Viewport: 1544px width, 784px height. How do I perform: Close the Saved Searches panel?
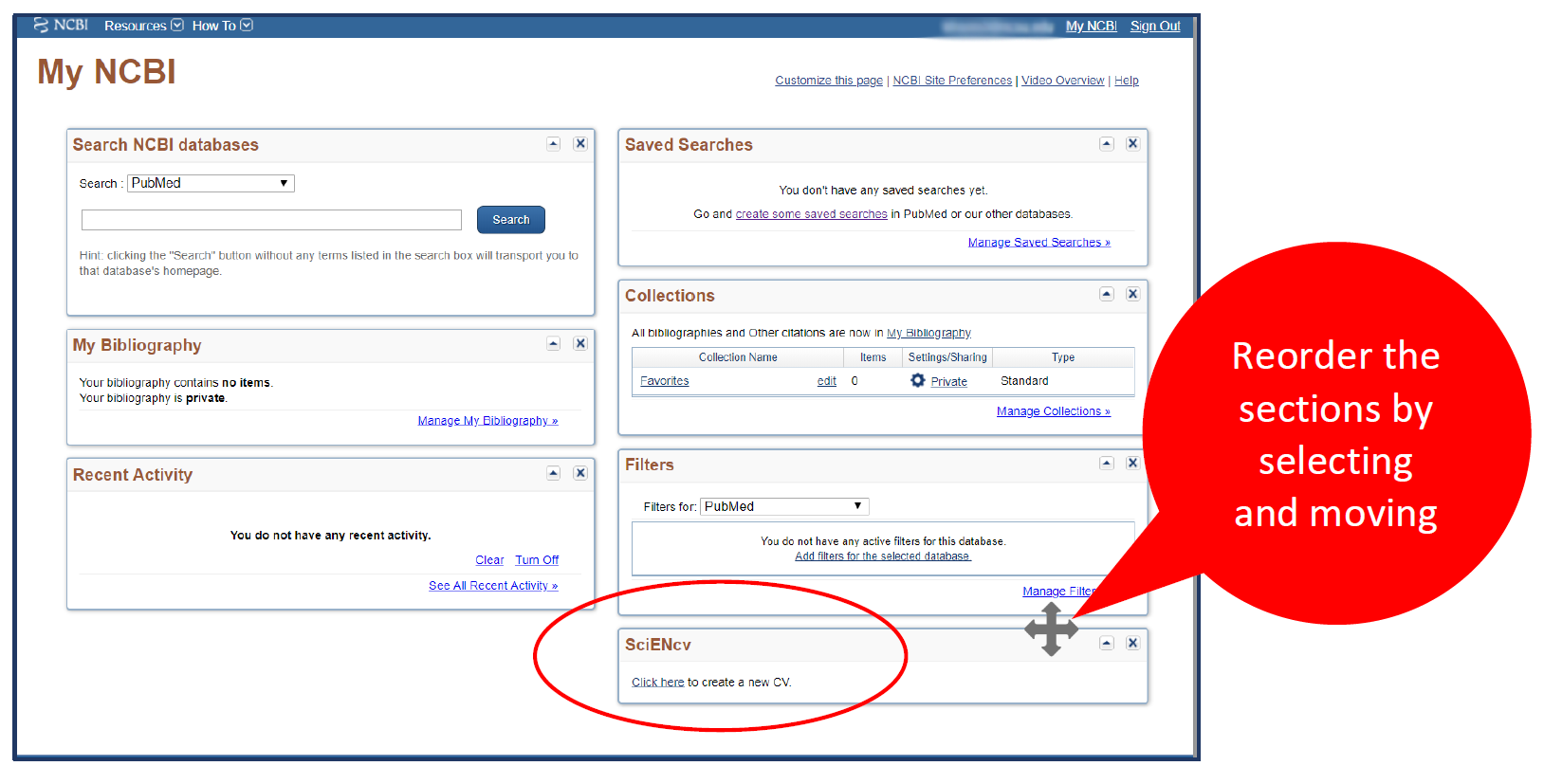pyautogui.click(x=1132, y=144)
